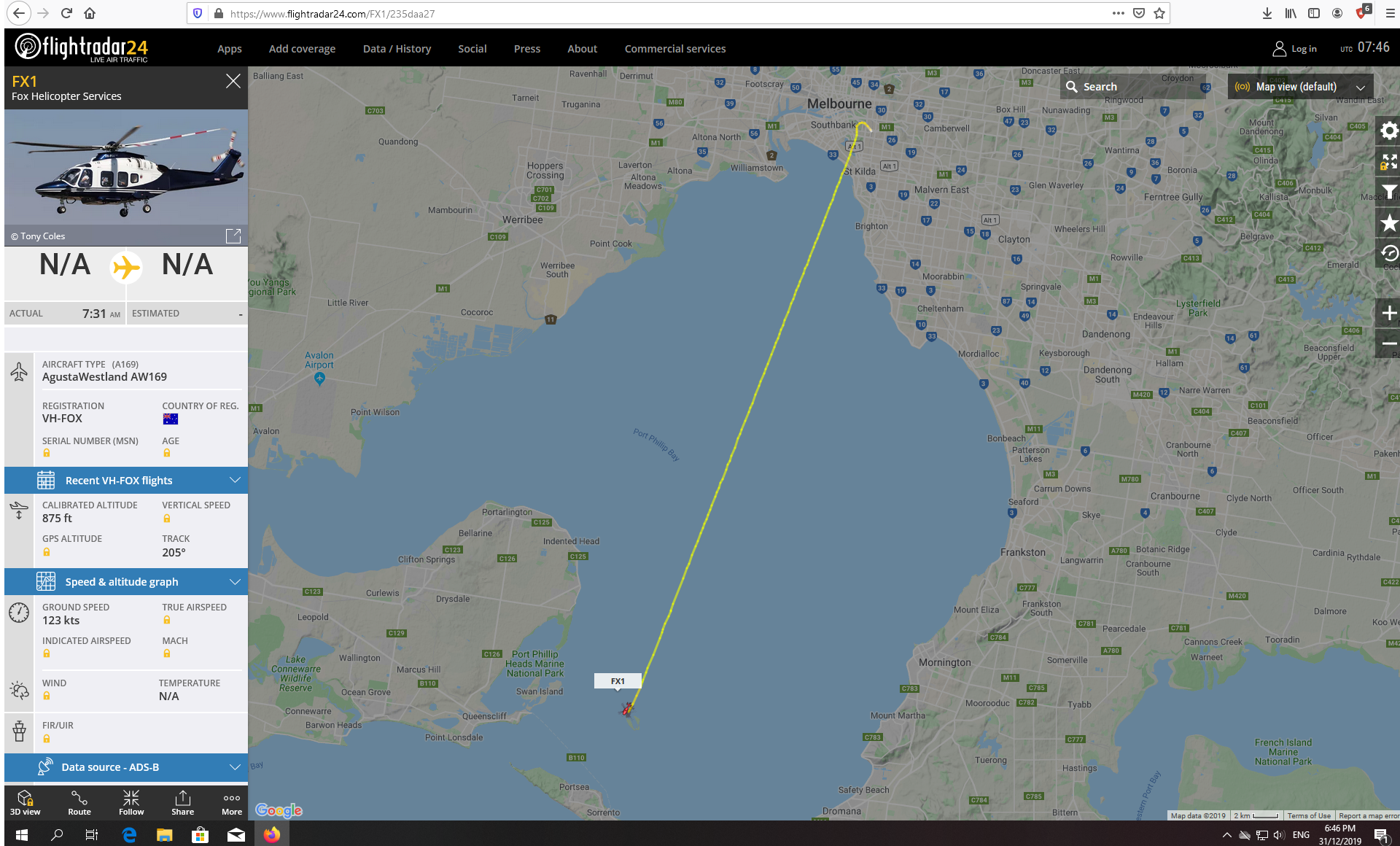Open the Data / History menu
The height and width of the screenshot is (846, 1400).
click(397, 49)
